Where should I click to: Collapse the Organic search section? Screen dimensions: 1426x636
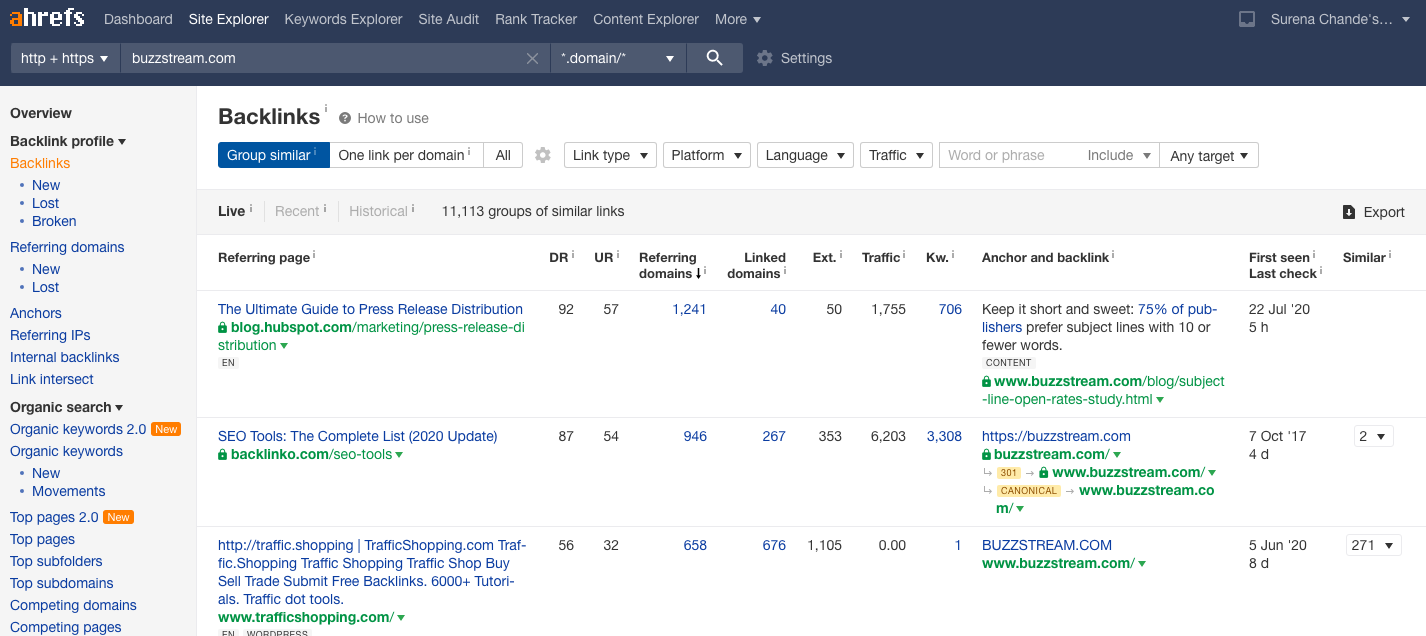point(66,407)
